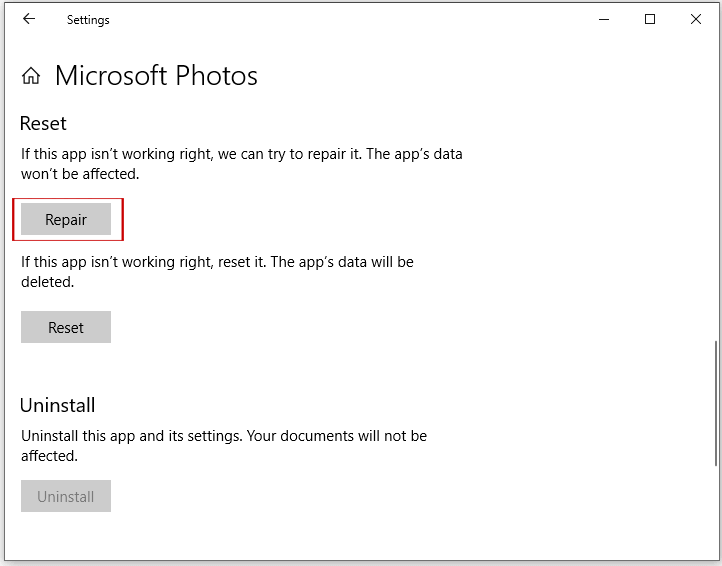The height and width of the screenshot is (566, 722).
Task: Click the 'Settings' title bar text
Action: click(x=88, y=20)
